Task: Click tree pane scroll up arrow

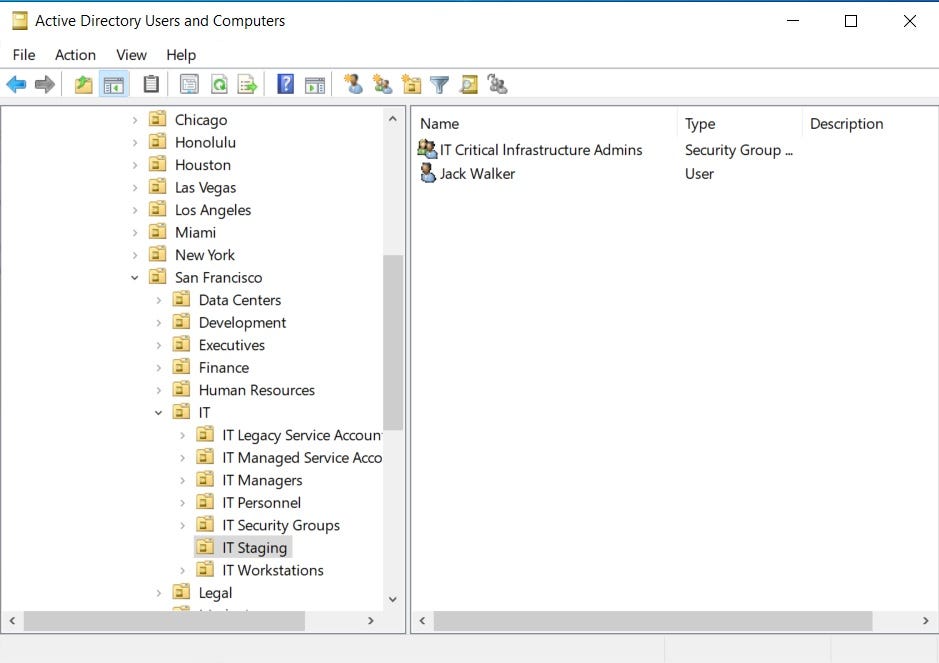Action: click(x=393, y=119)
